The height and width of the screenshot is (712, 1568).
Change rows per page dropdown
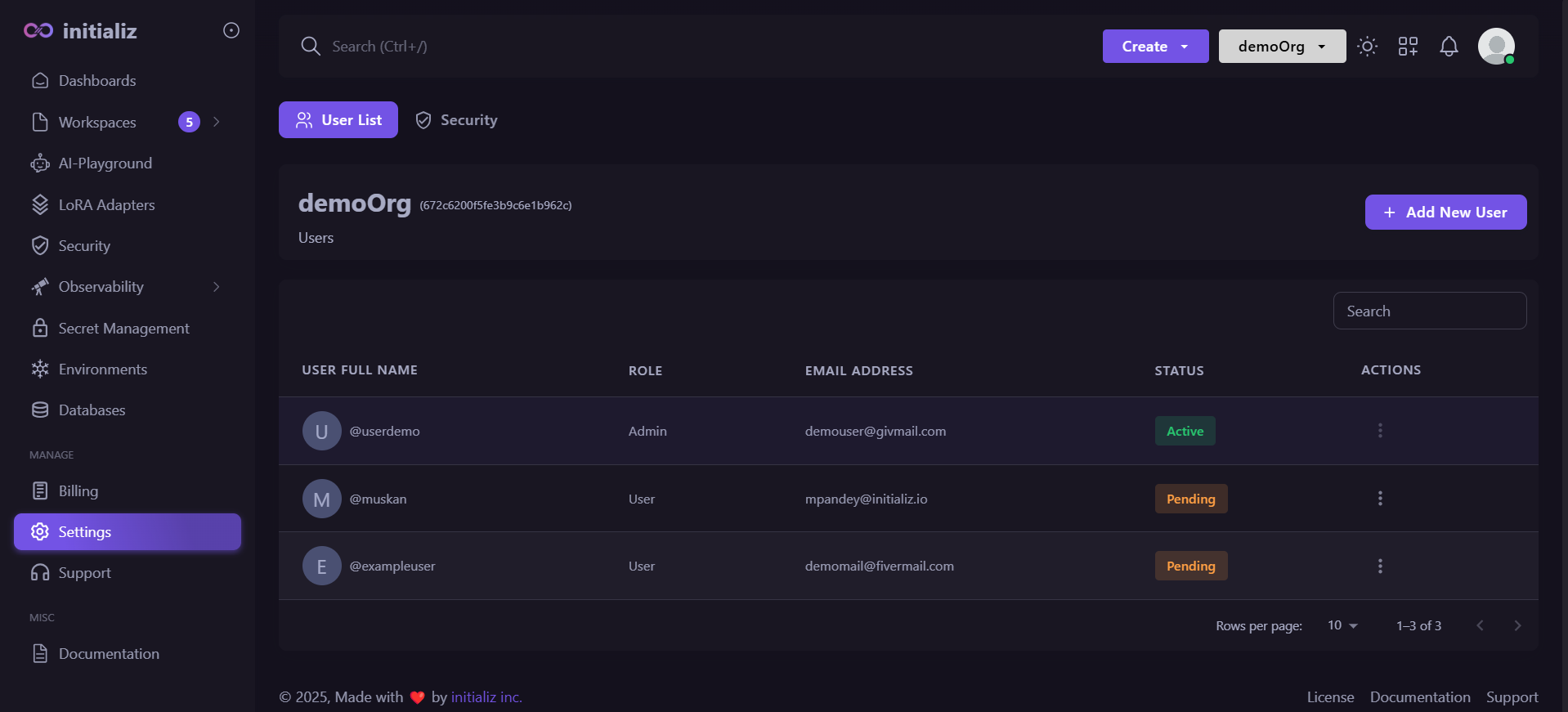pyautogui.click(x=1342, y=625)
